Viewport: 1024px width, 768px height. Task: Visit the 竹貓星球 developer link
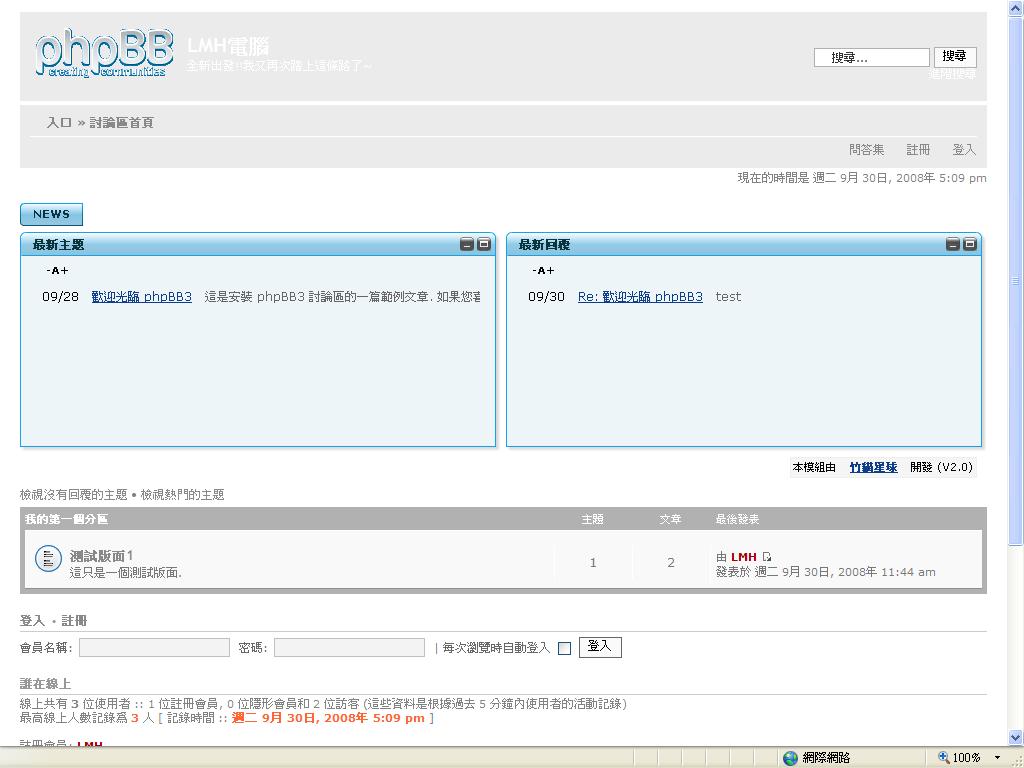point(873,467)
